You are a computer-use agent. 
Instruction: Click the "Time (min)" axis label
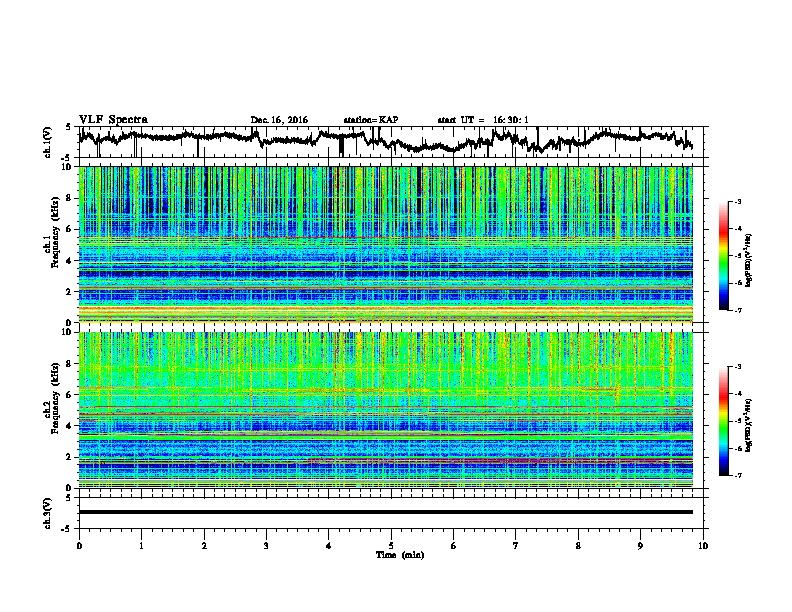click(x=400, y=555)
